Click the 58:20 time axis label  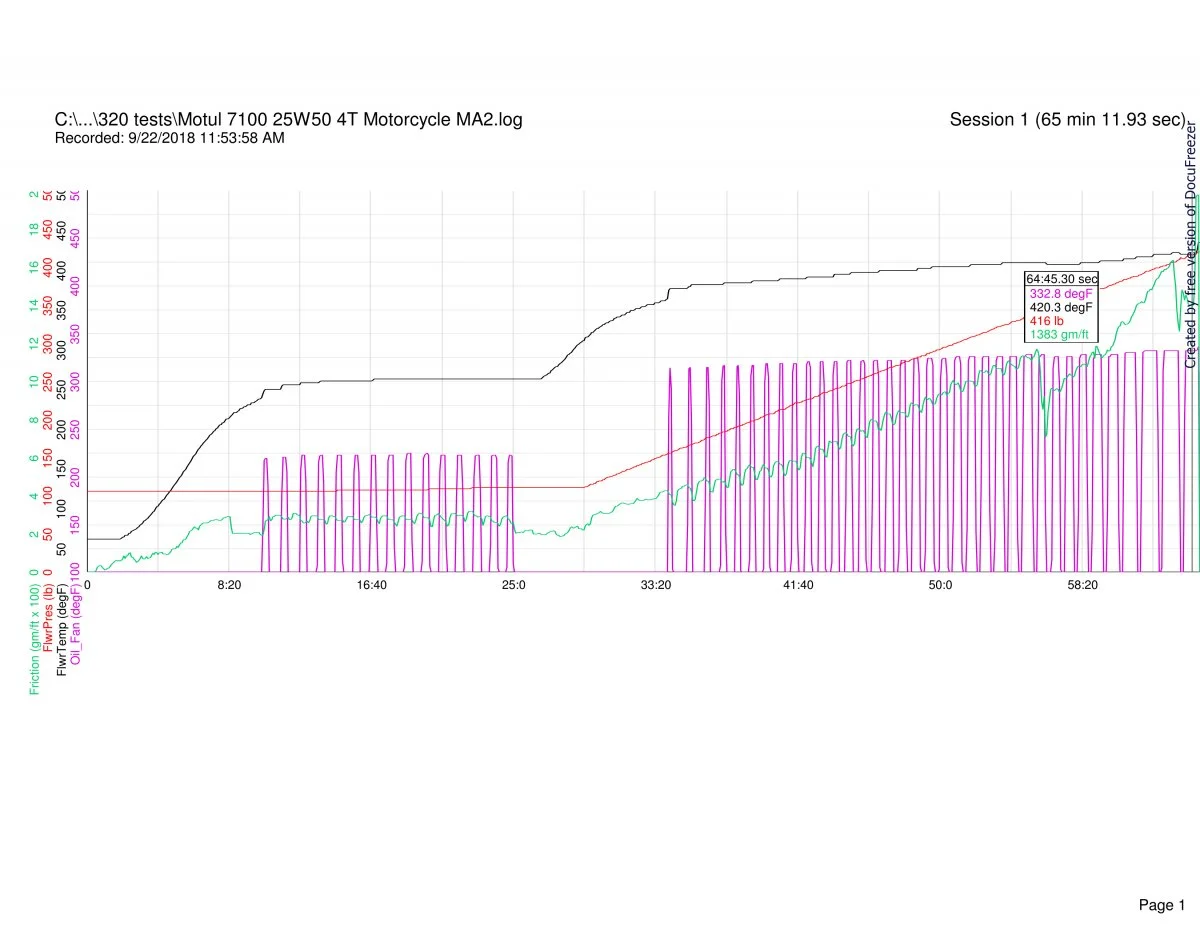point(1082,585)
